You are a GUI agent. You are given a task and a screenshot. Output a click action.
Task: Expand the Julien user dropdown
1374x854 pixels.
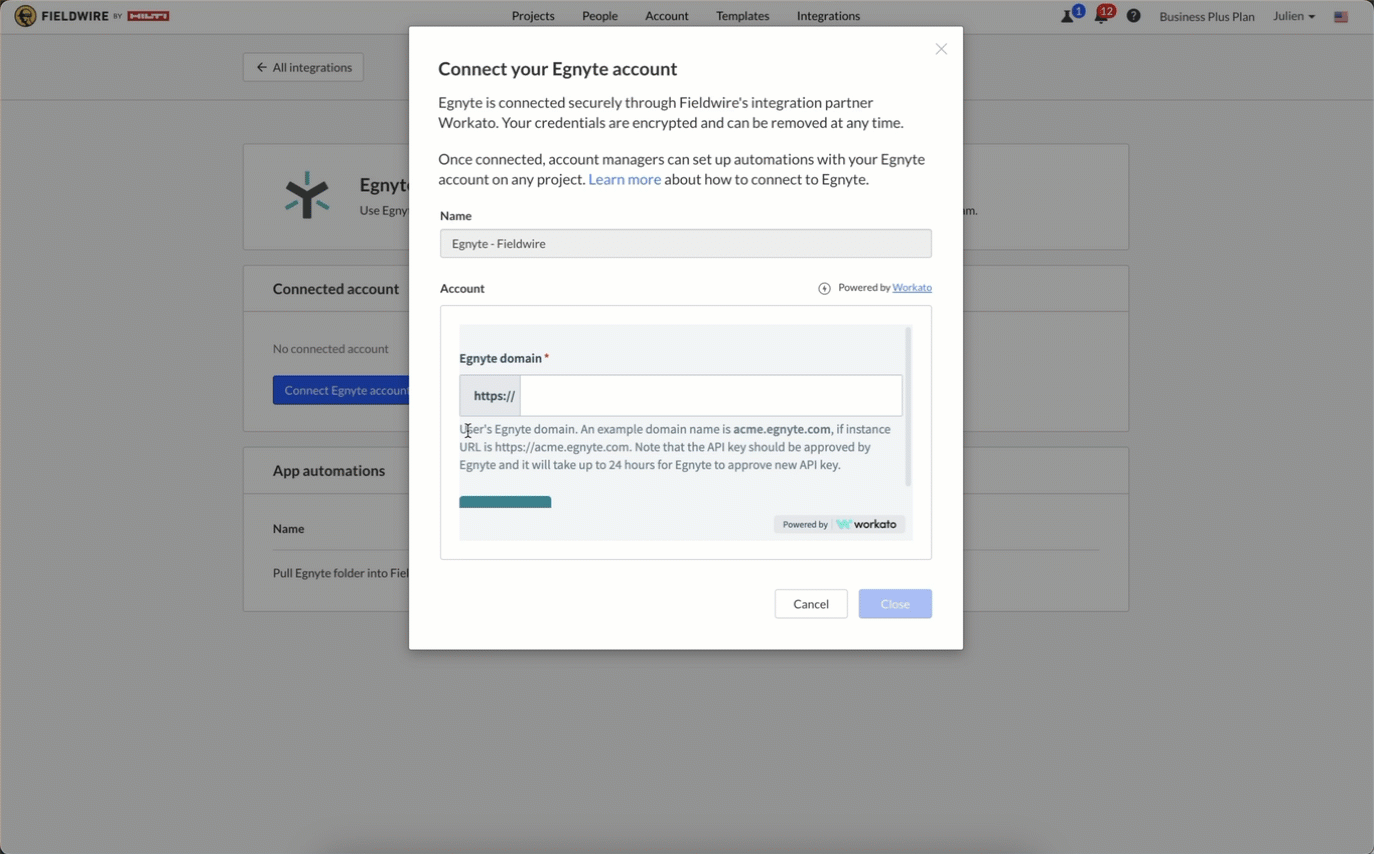pyautogui.click(x=1294, y=16)
